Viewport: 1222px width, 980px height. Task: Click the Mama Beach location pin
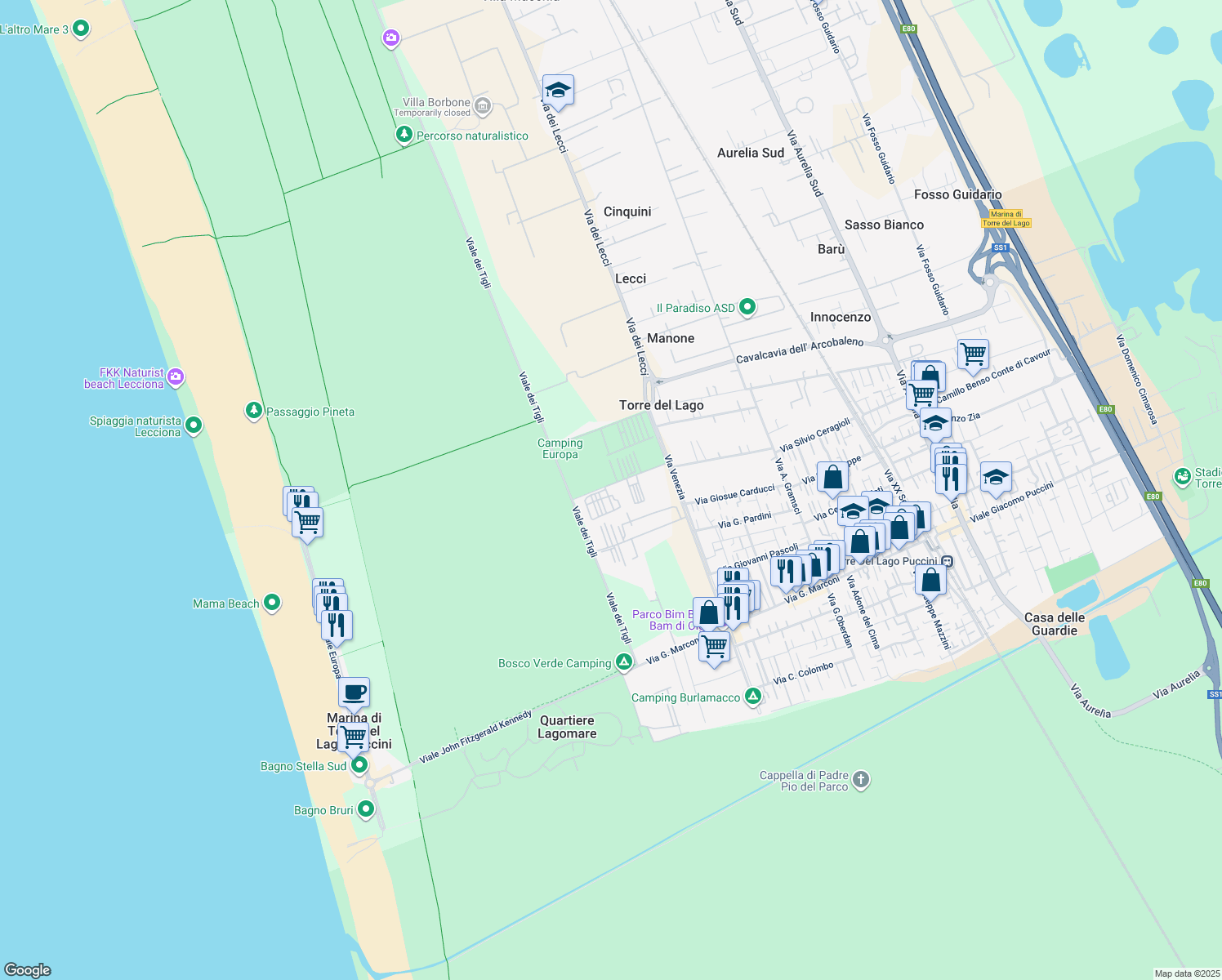(272, 603)
